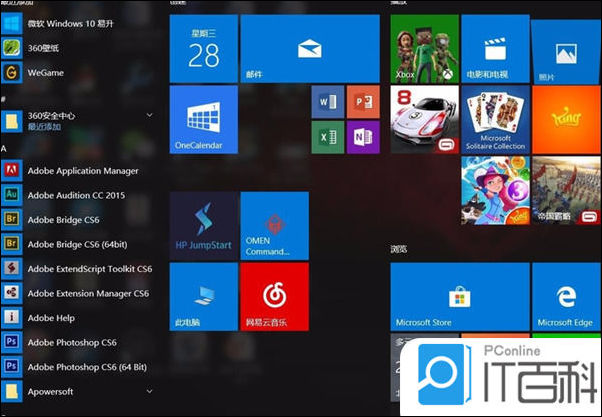Image resolution: width=602 pixels, height=417 pixels.
Task: Open the 帝国霸略 game tile
Action: [566, 190]
